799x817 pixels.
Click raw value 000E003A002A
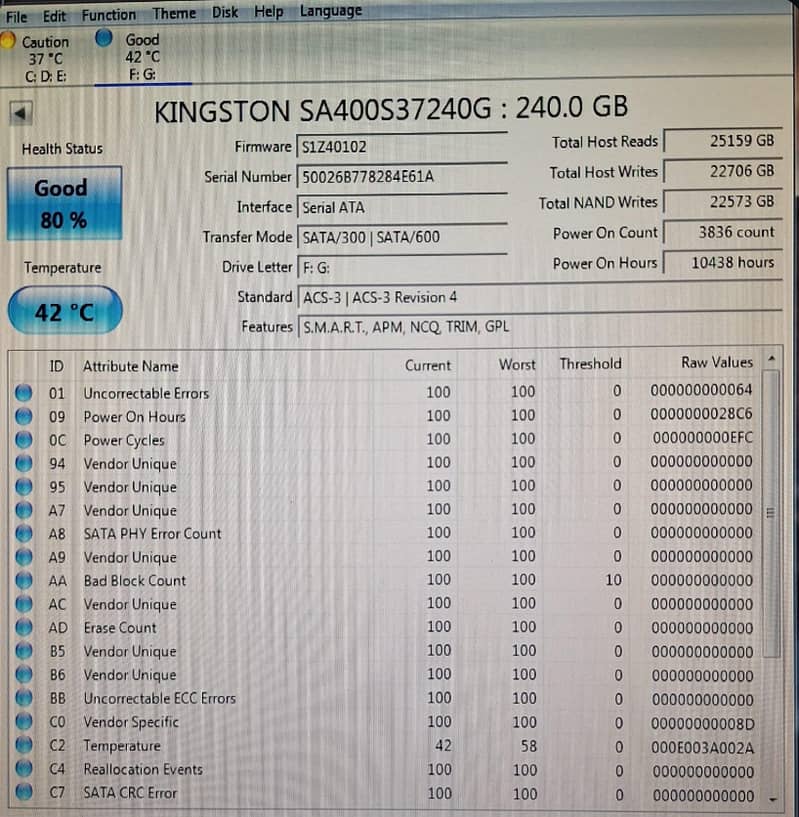click(702, 748)
